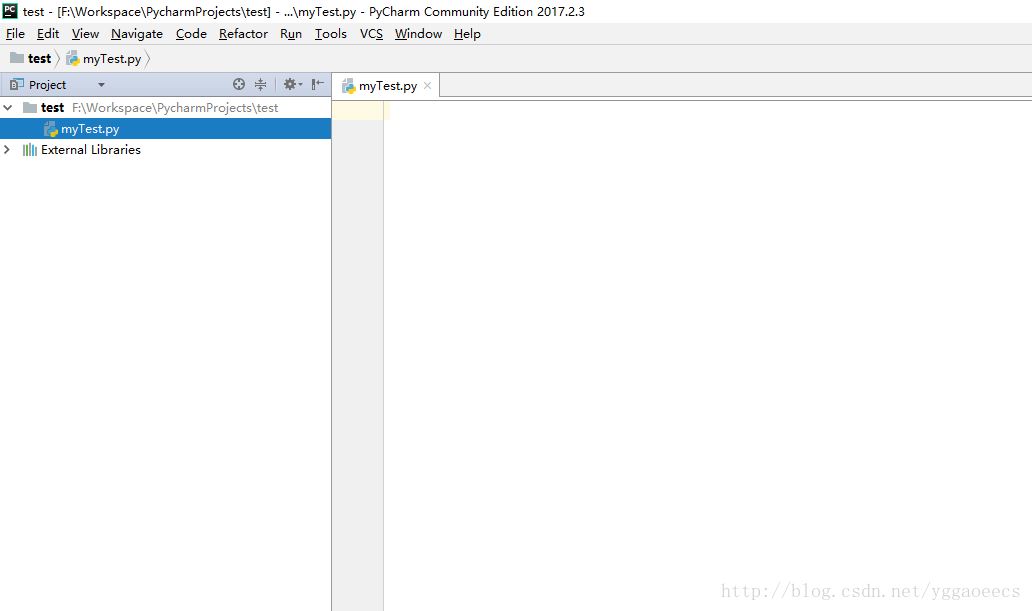Click the editor gutter at line one
Image resolution: width=1032 pixels, height=611 pixels.
click(358, 110)
